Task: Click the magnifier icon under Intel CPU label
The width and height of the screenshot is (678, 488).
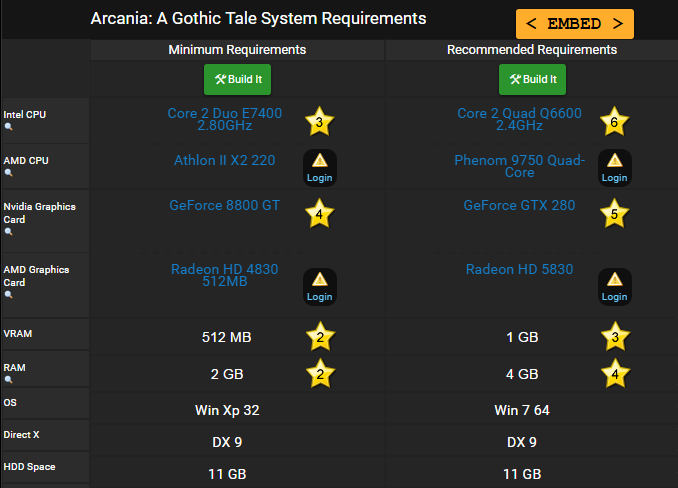Action: tap(9, 128)
